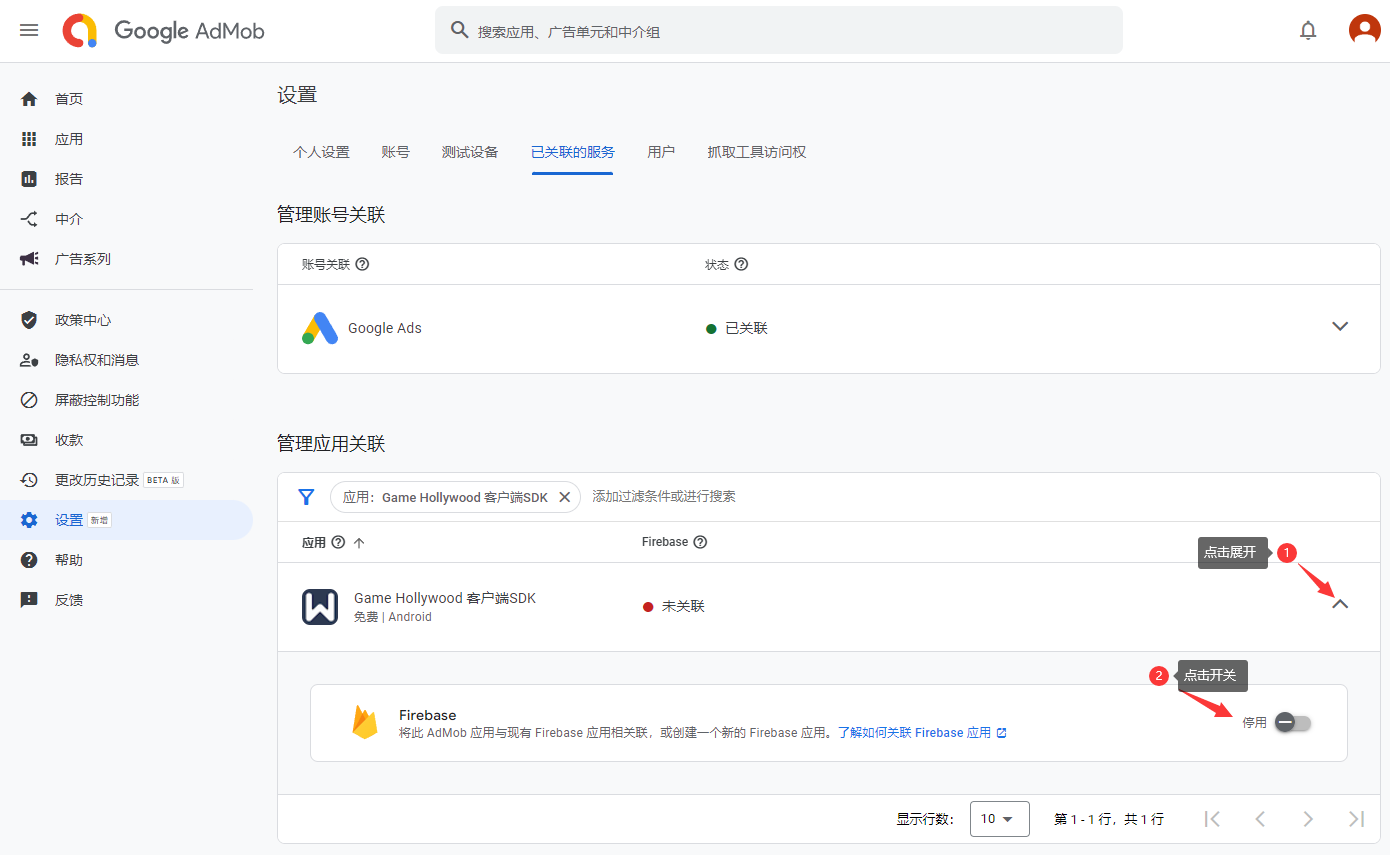Collapse the Game Hollywood 客户端SDK row
Image resolution: width=1390 pixels, height=855 pixels.
tap(1341, 604)
